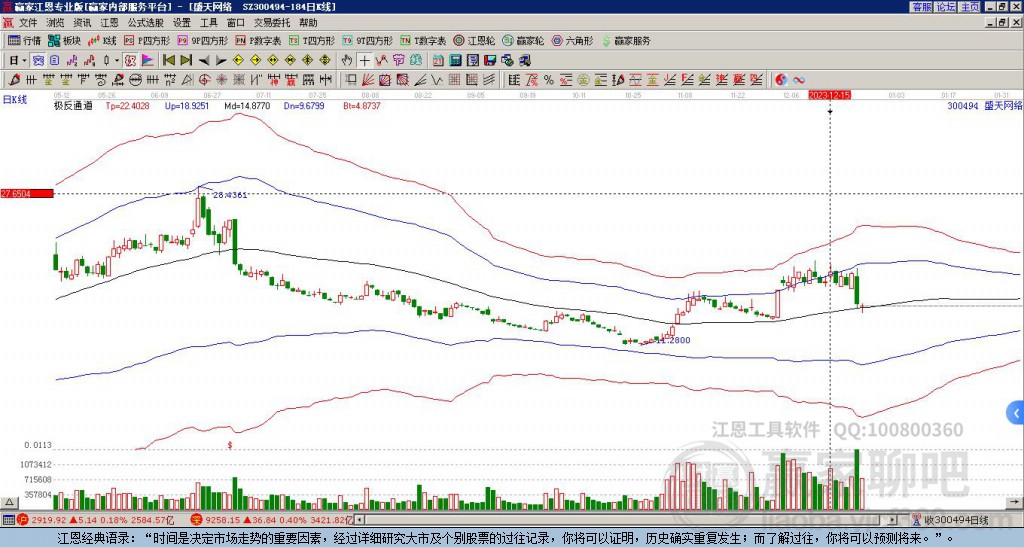Open the 浏览 menu
Viewport: 1024px width, 548px height.
[56, 23]
